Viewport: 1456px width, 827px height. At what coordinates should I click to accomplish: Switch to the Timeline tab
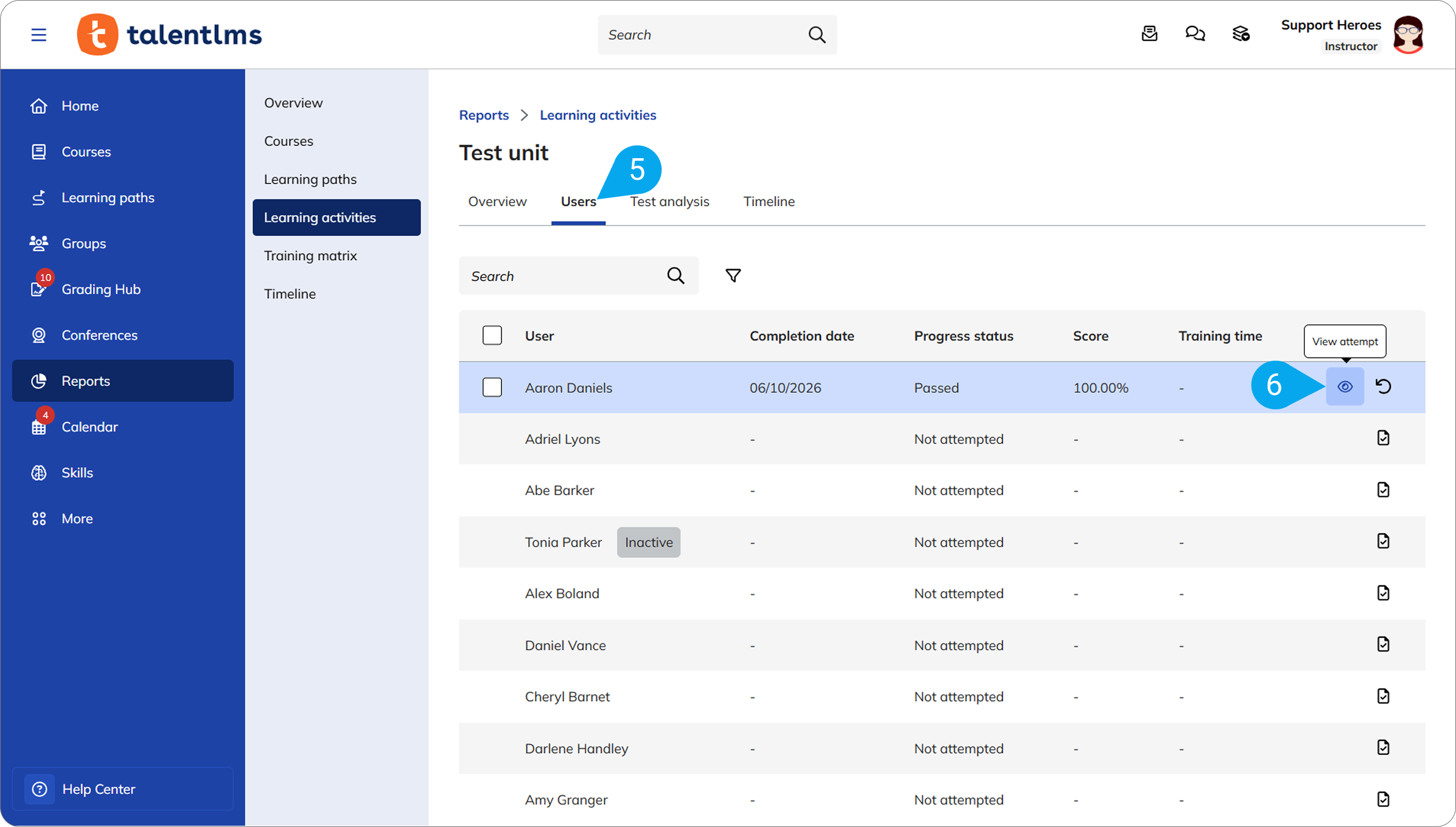point(768,201)
